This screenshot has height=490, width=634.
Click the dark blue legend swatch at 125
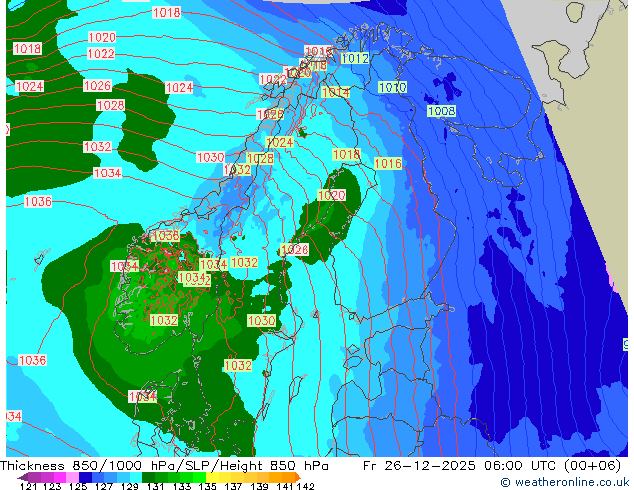tap(85, 477)
